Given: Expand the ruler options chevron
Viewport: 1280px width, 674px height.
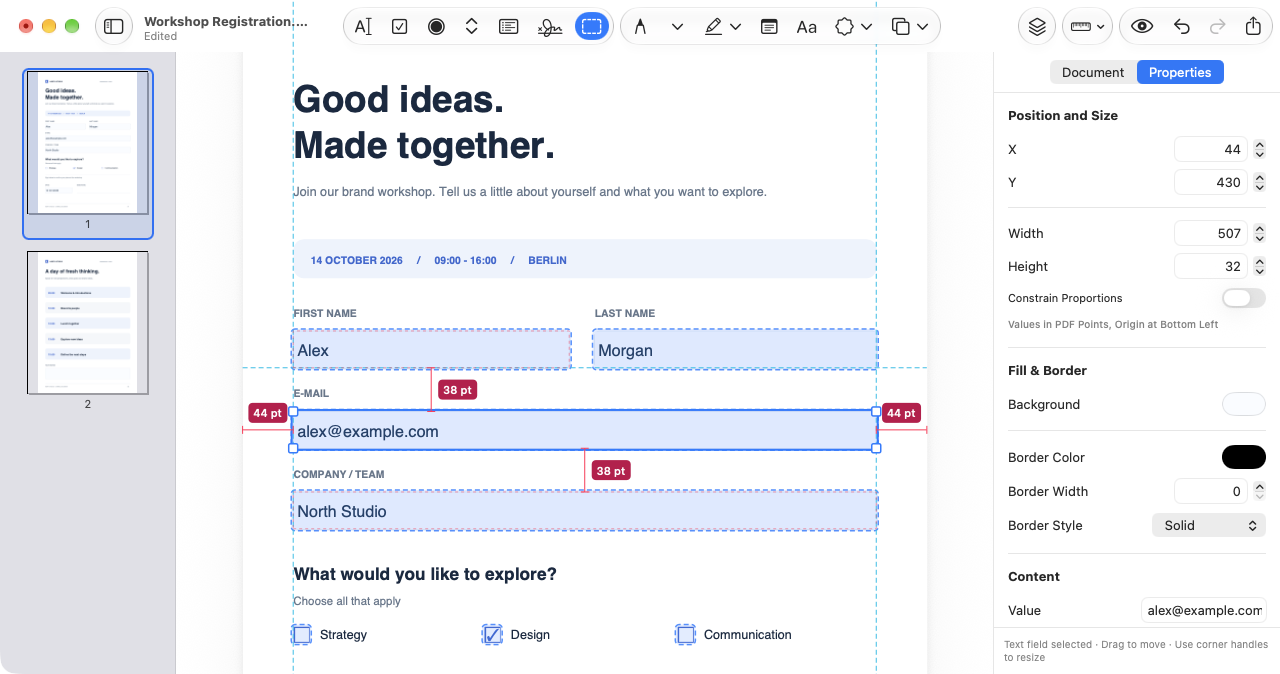Looking at the screenshot, I should click(1101, 27).
